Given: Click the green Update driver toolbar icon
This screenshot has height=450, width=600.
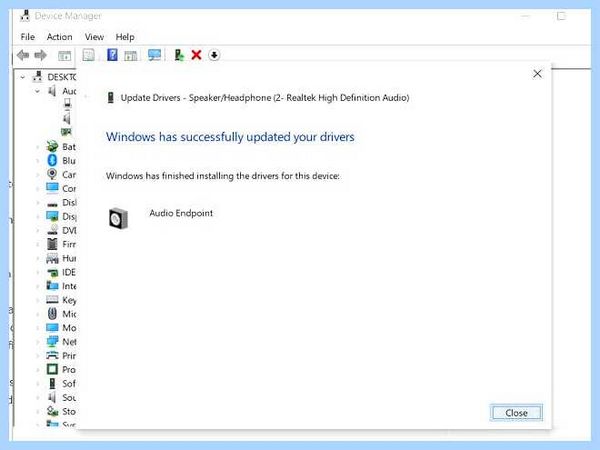Looking at the screenshot, I should pyautogui.click(x=179, y=55).
